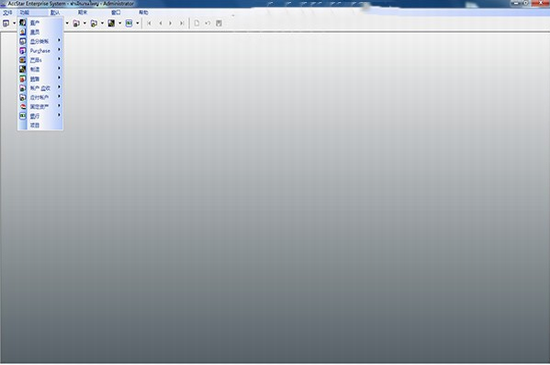Click the new blank document toolbar icon
This screenshot has width=550, height=365.
tap(197, 23)
